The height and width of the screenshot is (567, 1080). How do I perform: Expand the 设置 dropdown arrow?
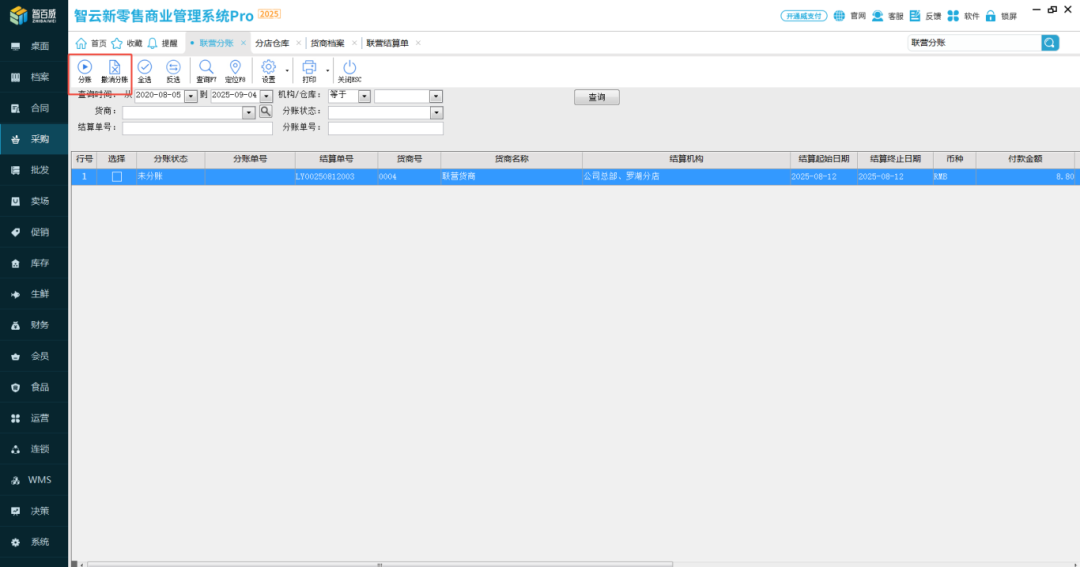287,70
